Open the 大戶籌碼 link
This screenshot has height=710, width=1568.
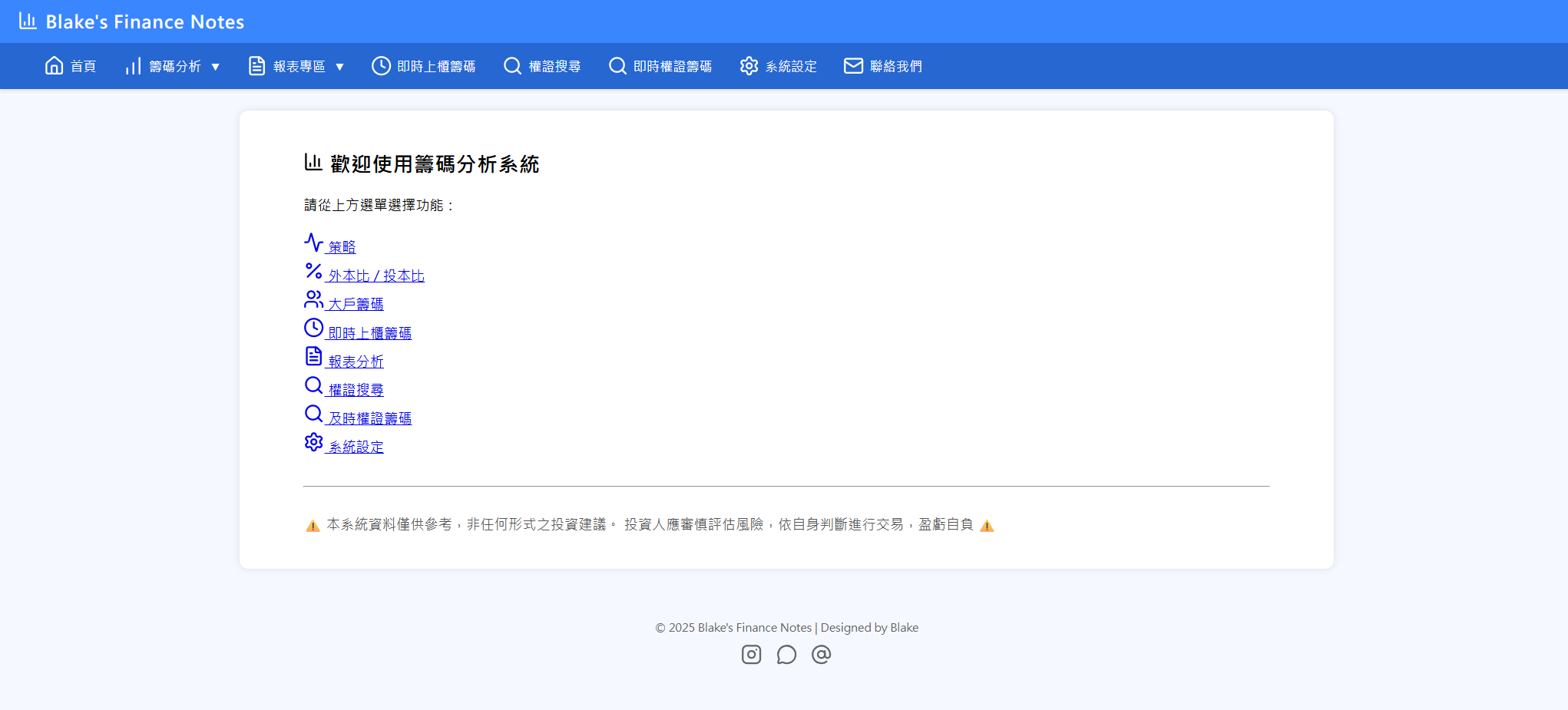point(356,304)
